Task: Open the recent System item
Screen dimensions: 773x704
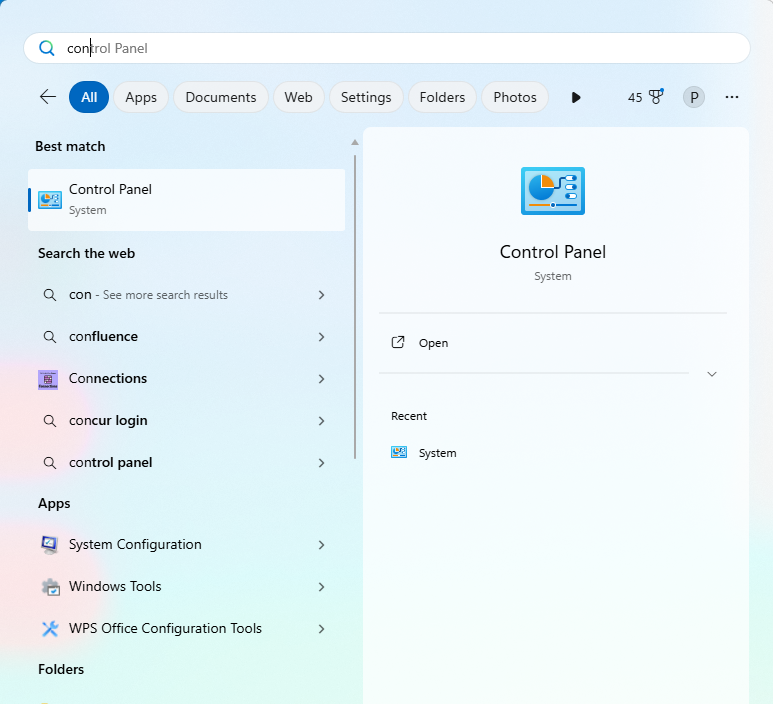Action: pyautogui.click(x=437, y=453)
